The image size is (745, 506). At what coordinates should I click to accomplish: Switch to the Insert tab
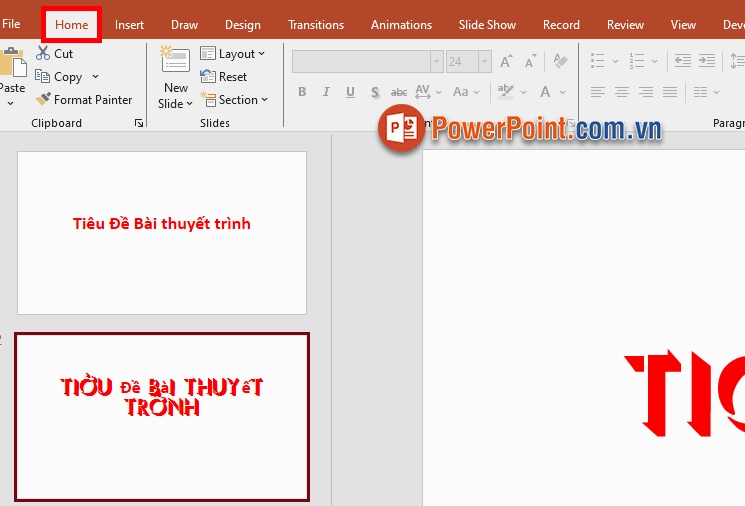[129, 25]
